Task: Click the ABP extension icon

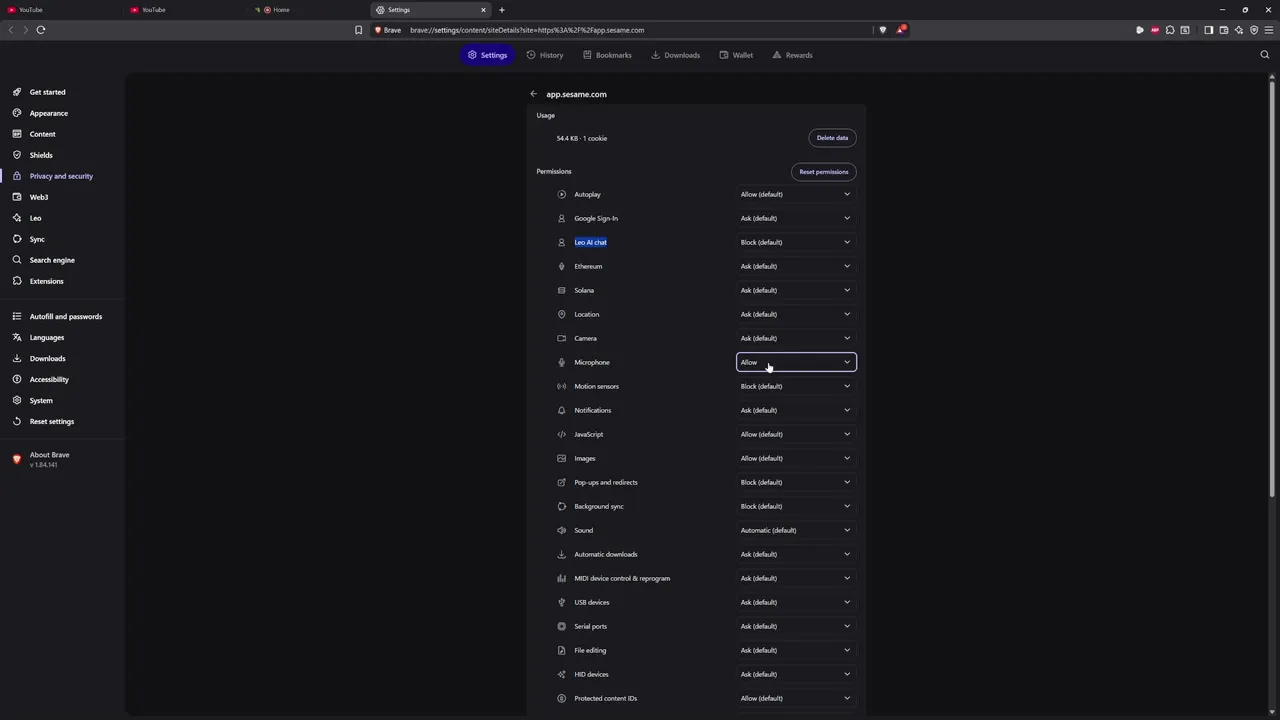Action: [x=1155, y=30]
